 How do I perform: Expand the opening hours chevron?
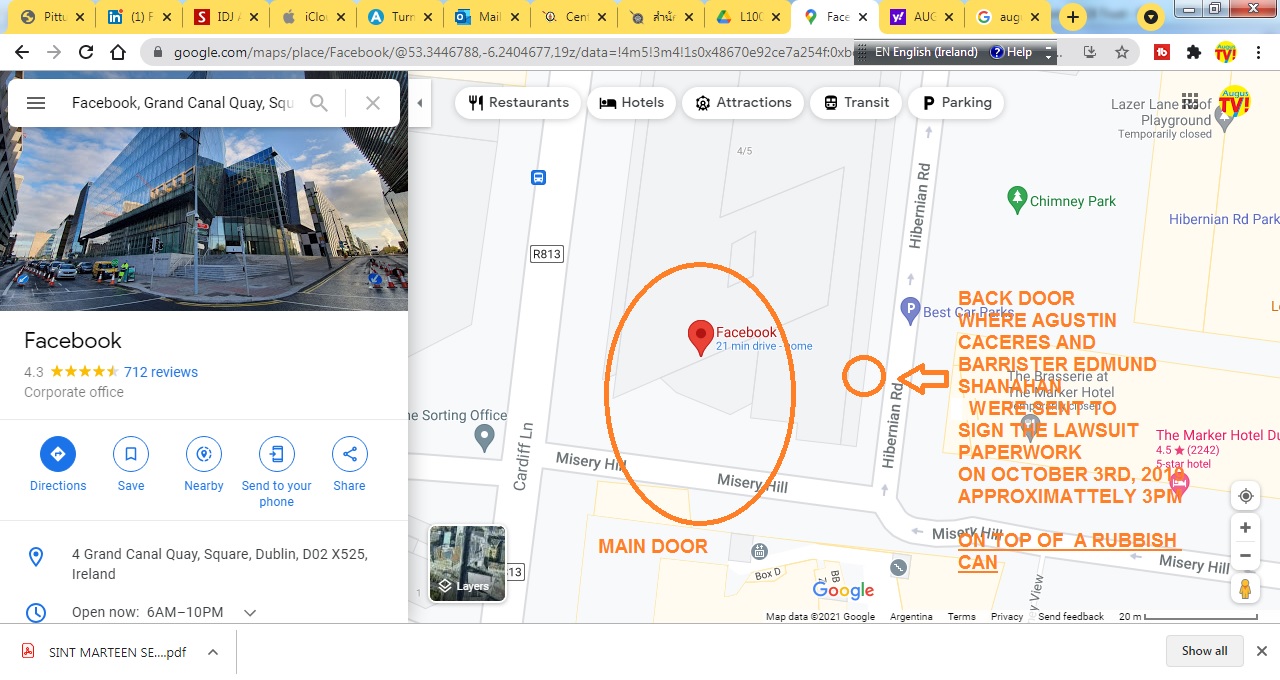[x=250, y=612]
